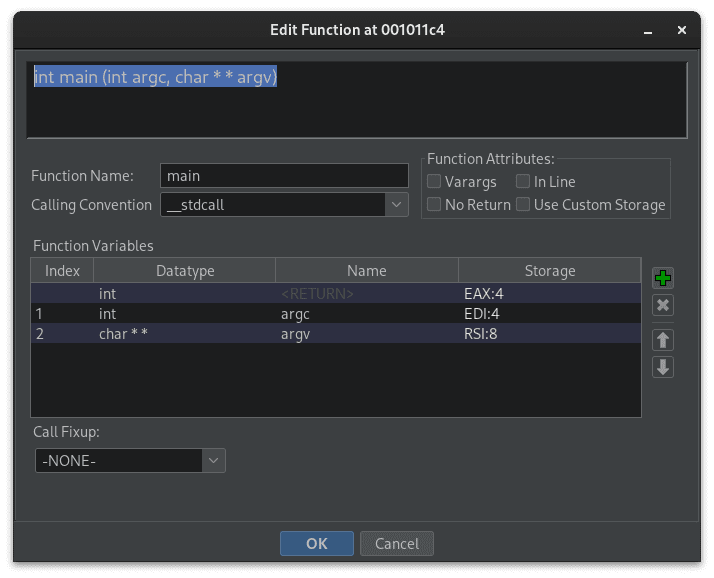The image size is (714, 578).
Task: Minimize the Edit Function dialog
Action: click(x=648, y=31)
